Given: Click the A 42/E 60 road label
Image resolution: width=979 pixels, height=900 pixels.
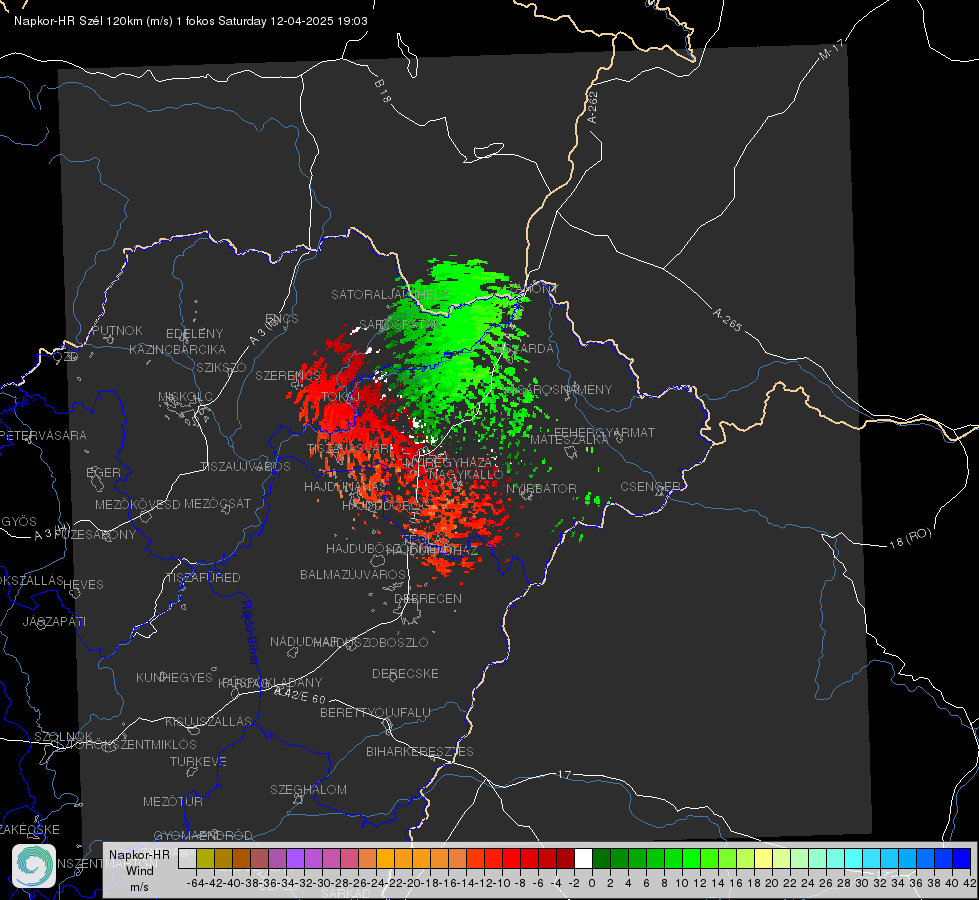Looking at the screenshot, I should point(300,695).
